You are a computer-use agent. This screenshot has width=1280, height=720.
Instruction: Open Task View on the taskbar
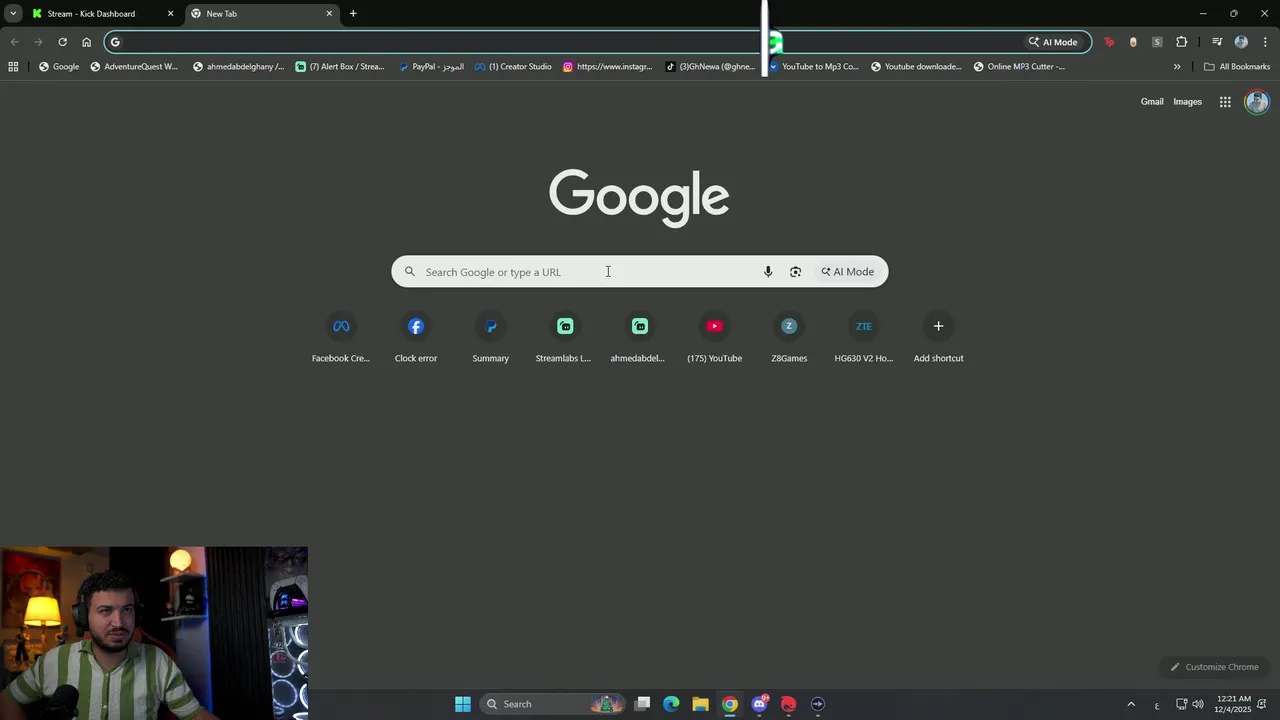pos(643,704)
